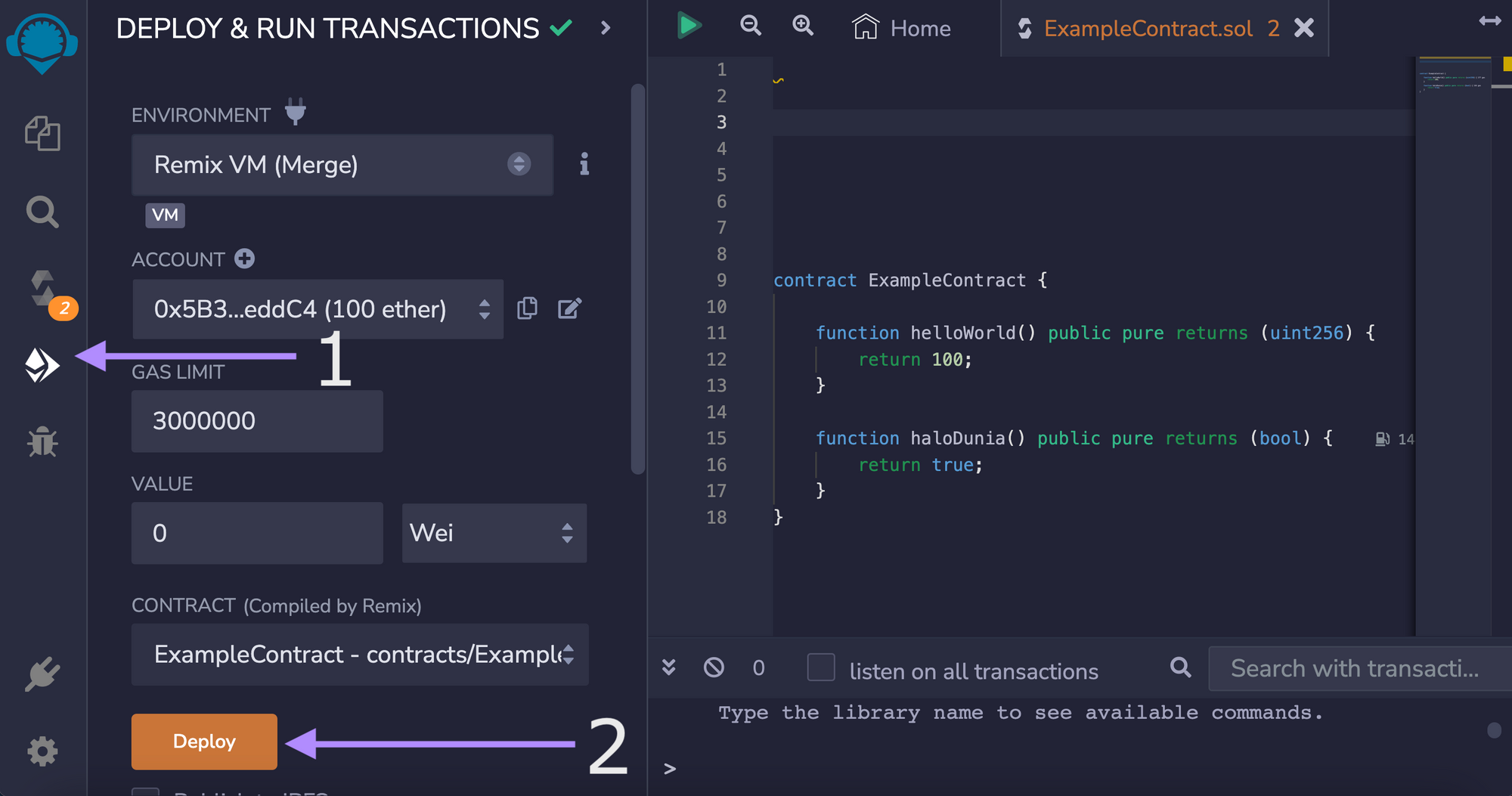Viewport: 1512px width, 796px height.
Task: Open the Plugin Manager plug icon
Action: click(x=42, y=674)
